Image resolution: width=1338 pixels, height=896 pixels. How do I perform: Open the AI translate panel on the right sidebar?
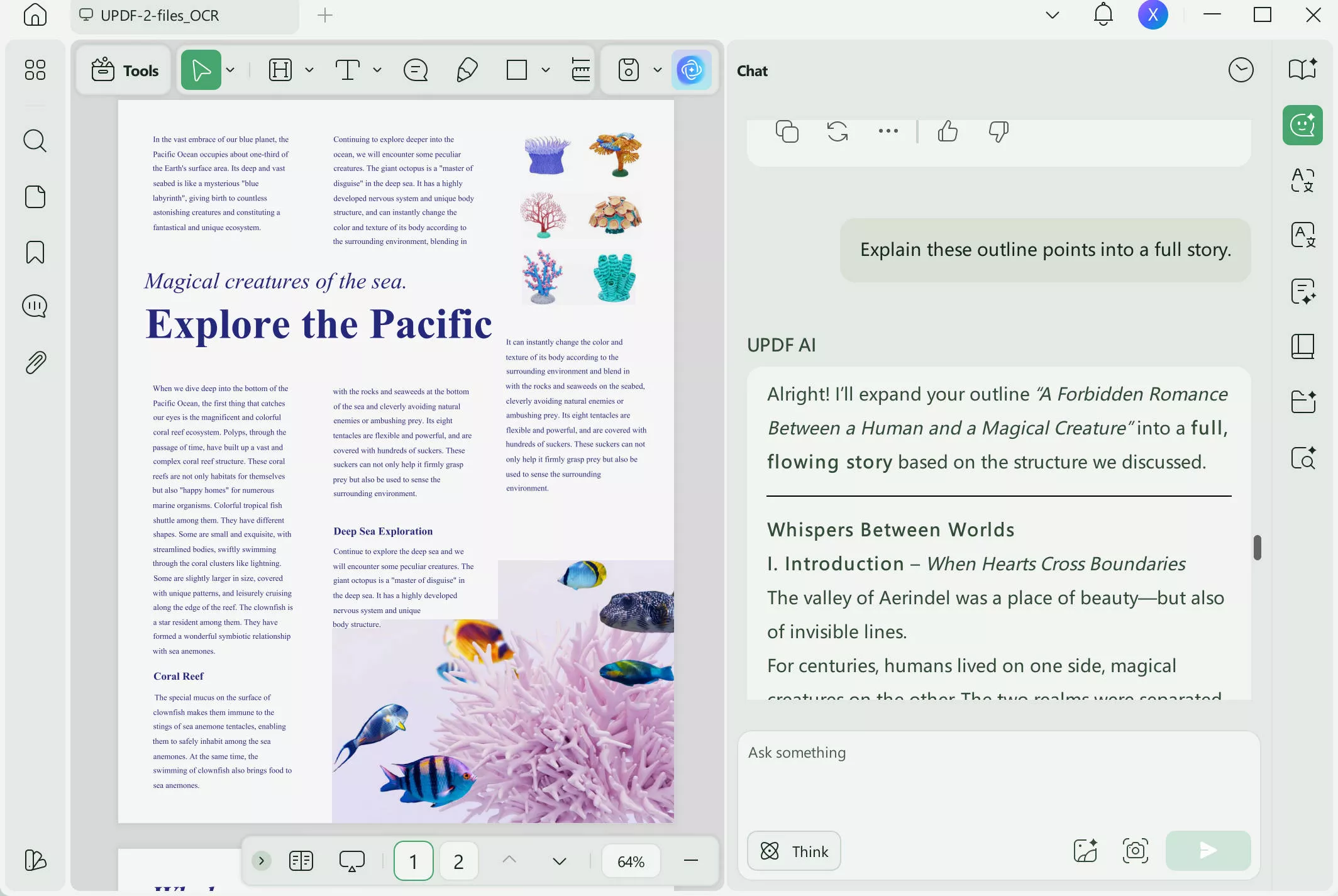click(x=1302, y=180)
